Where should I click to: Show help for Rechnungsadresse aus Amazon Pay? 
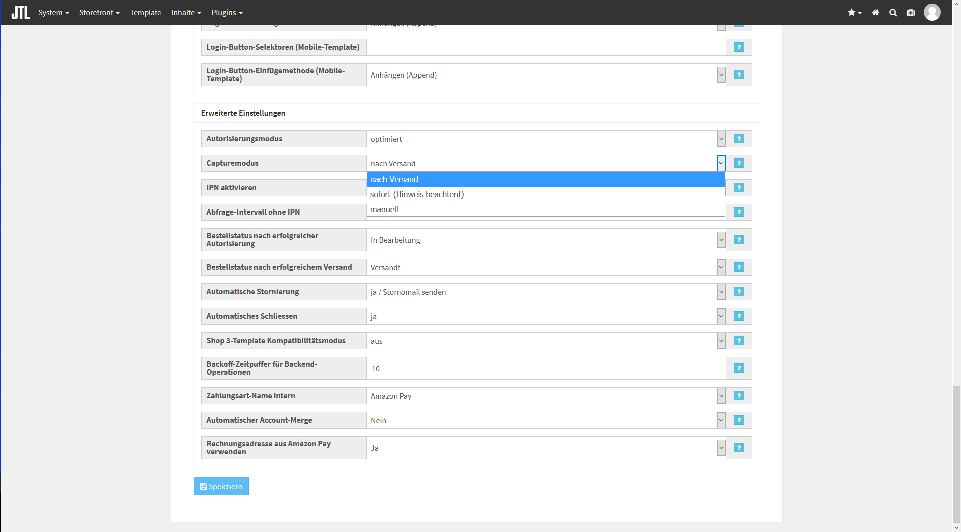click(739, 448)
